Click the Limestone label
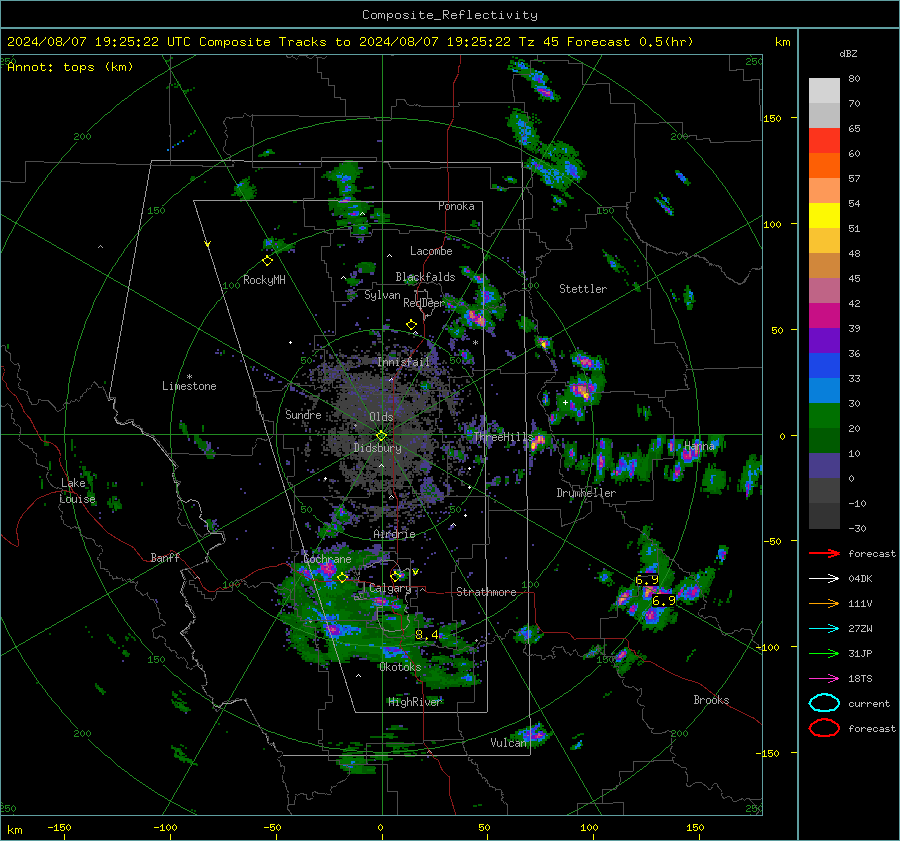Viewport: 900px width, 841px height. (x=189, y=386)
